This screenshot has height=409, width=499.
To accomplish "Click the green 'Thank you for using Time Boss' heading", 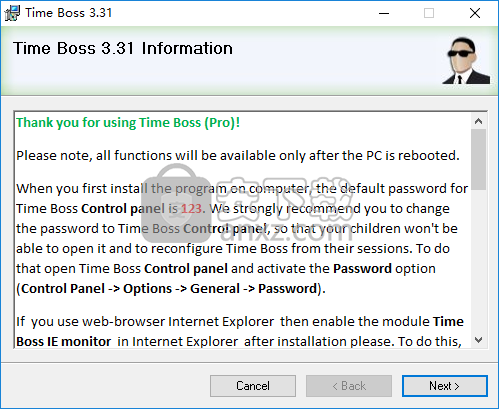I will click(x=128, y=123).
